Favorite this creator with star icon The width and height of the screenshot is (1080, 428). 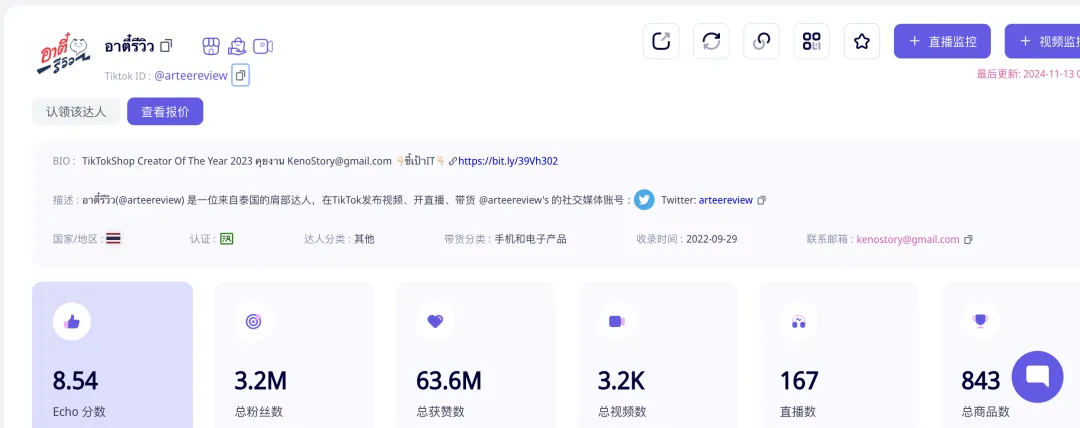(x=861, y=41)
